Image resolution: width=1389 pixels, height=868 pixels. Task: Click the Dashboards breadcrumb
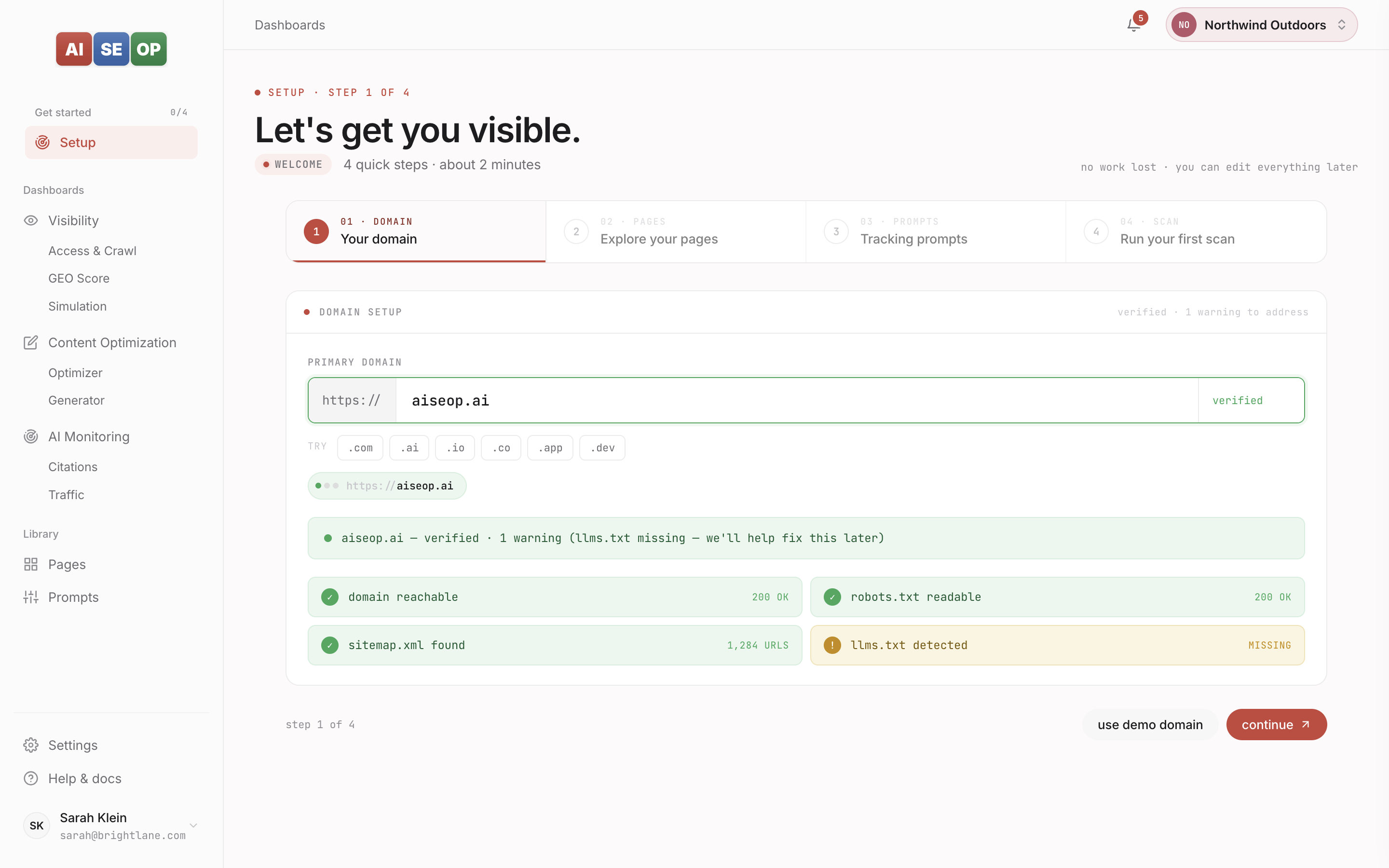tap(290, 25)
